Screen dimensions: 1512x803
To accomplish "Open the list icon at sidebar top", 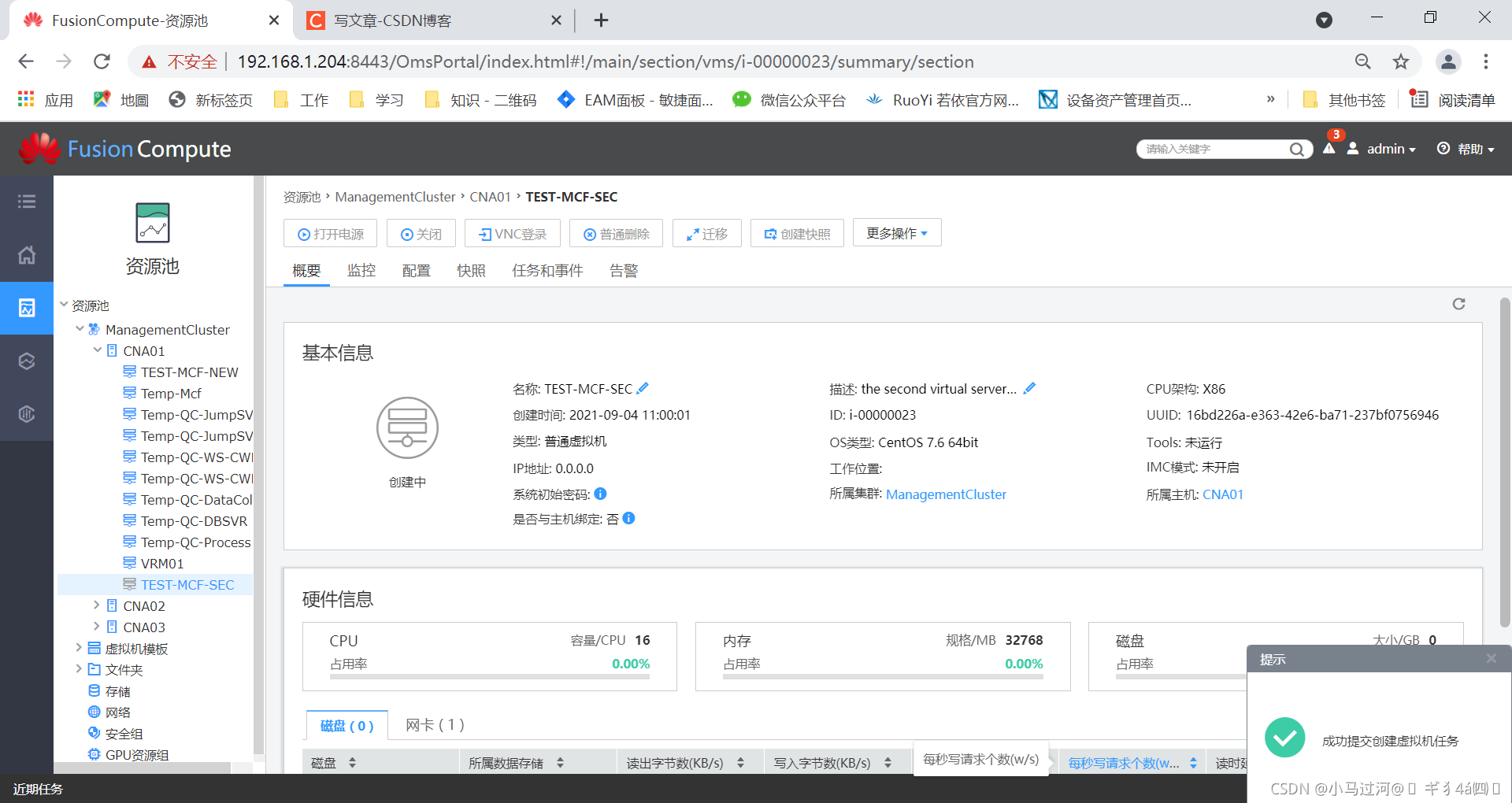I will (27, 202).
